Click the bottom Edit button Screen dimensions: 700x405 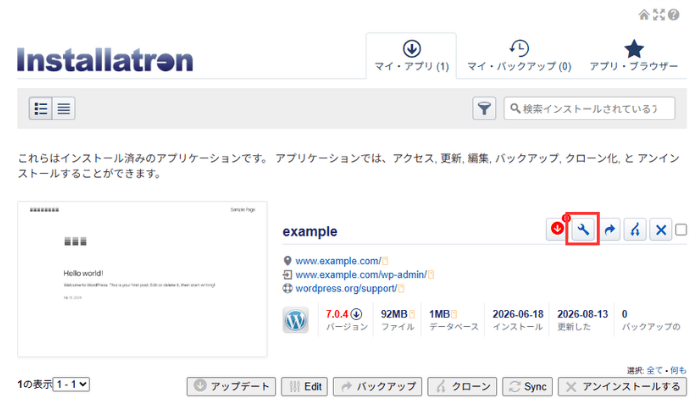[x=304, y=386]
